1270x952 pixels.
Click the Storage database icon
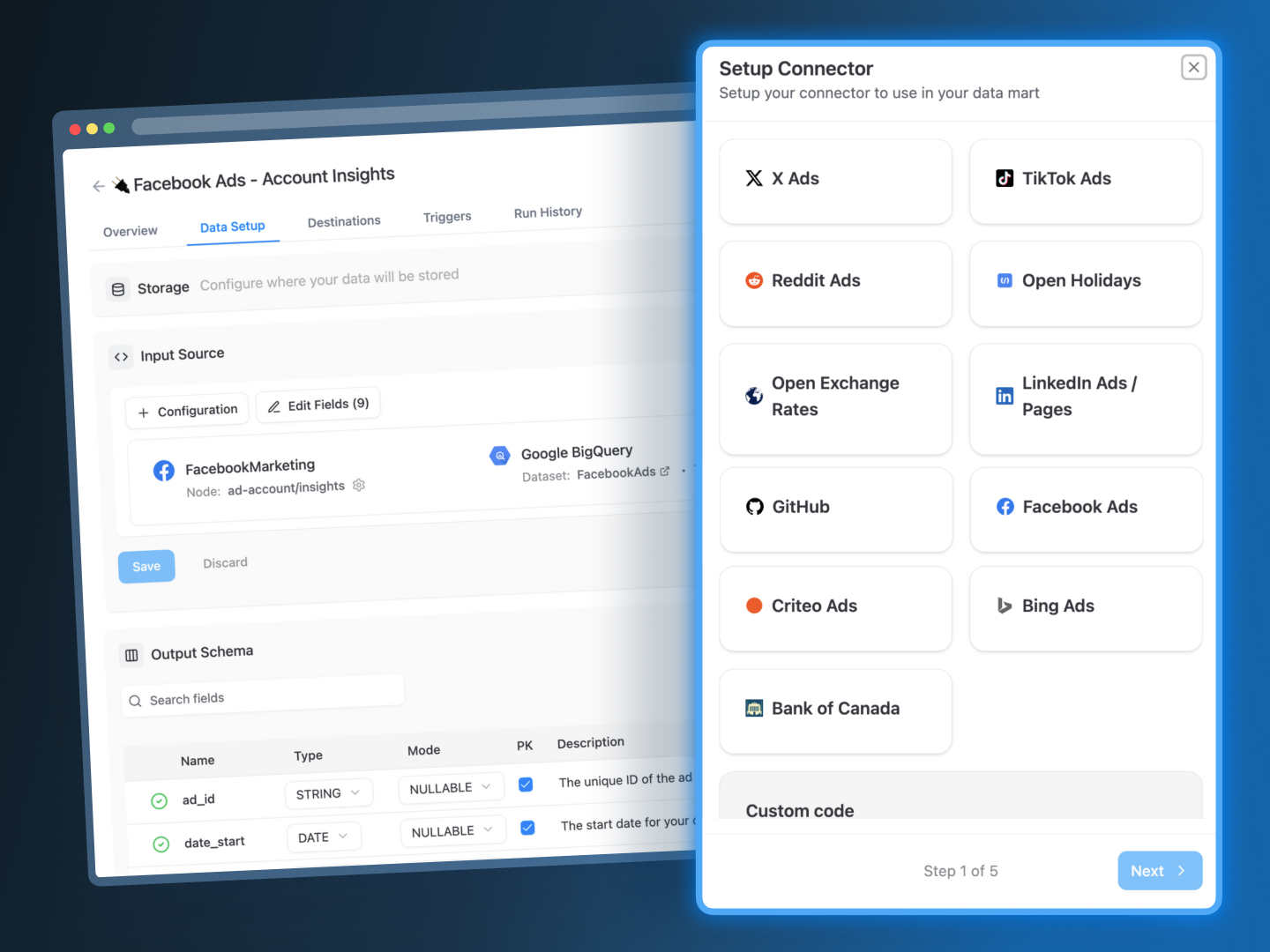pyautogui.click(x=118, y=289)
